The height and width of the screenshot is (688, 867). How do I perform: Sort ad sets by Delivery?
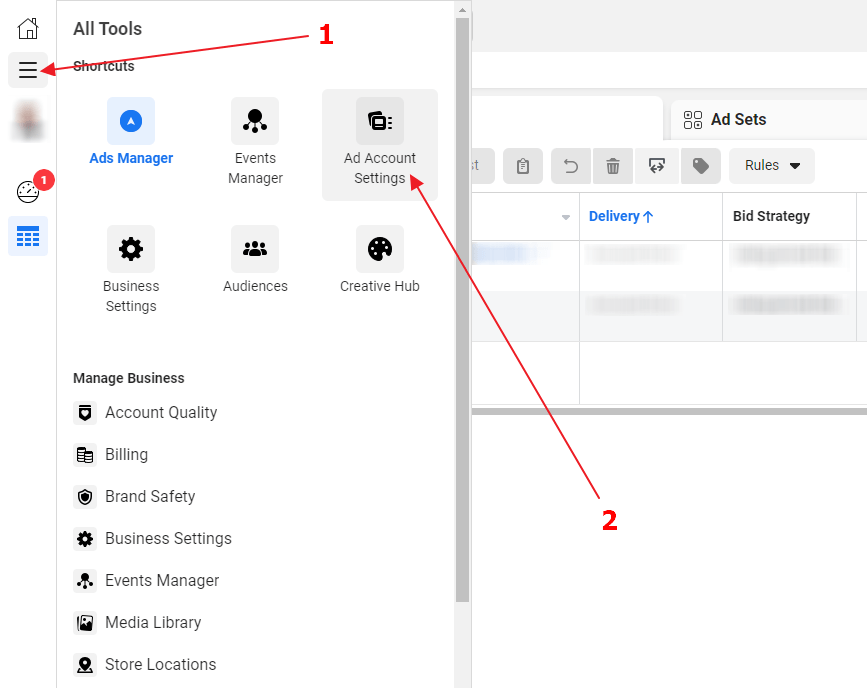[620, 216]
